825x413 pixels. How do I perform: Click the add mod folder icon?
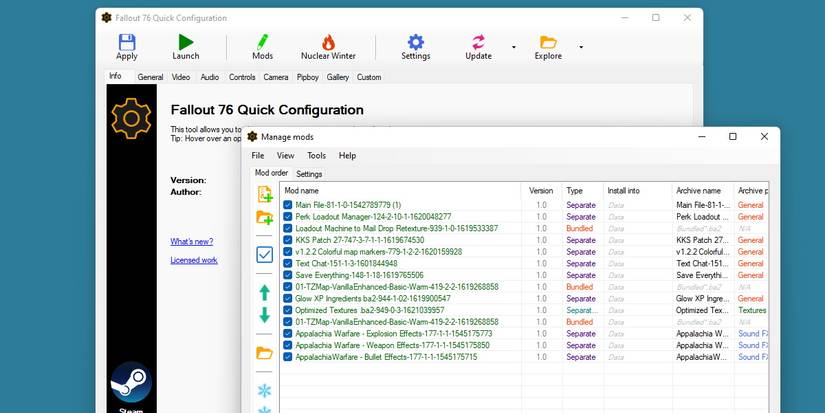(265, 218)
